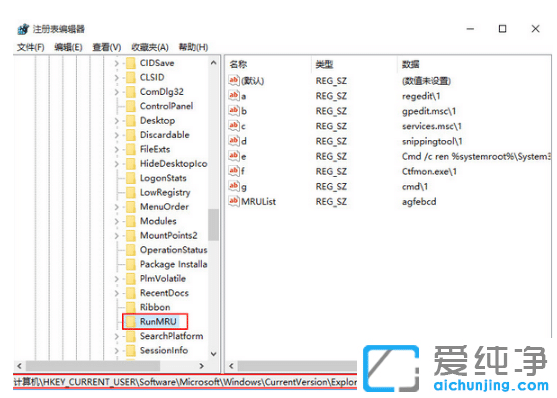Click the string value icon for (默认)
557x398 pixels.
tap(233, 80)
